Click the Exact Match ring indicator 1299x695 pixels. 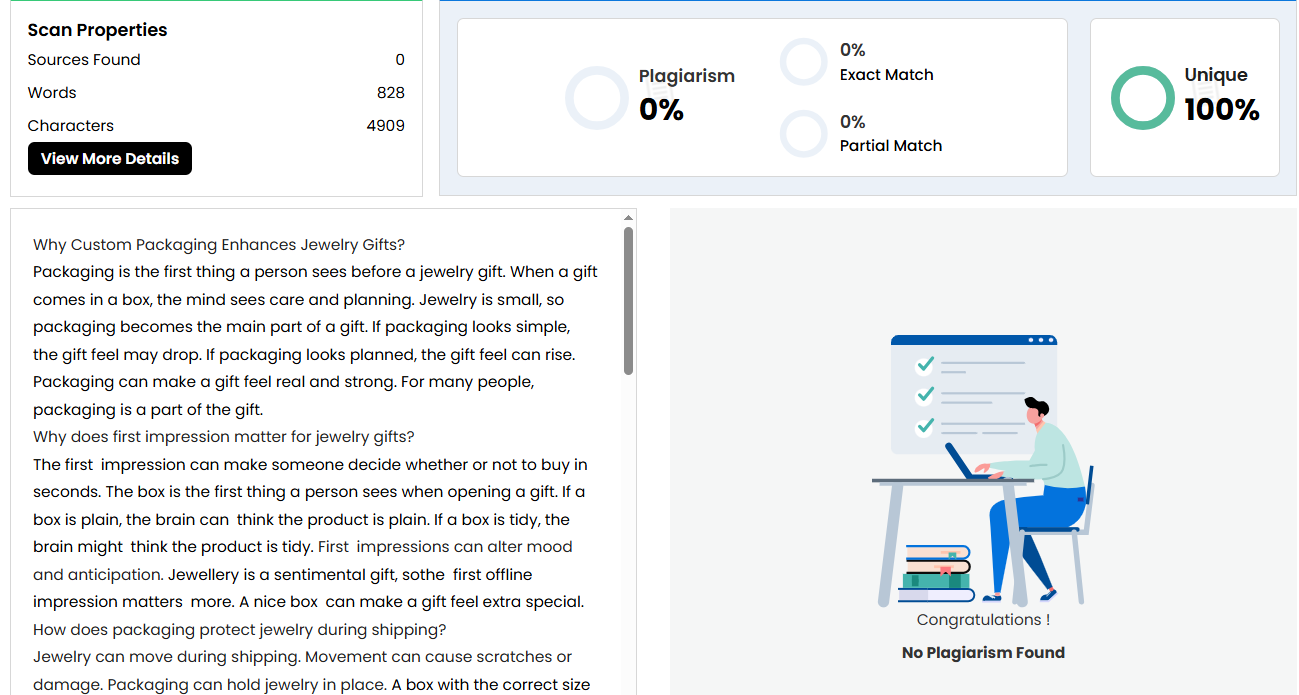(804, 62)
